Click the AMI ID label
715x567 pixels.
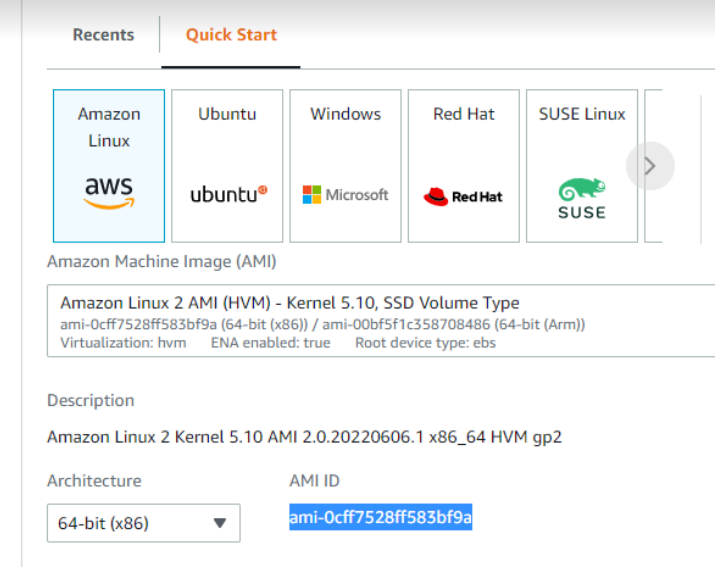[x=315, y=480]
